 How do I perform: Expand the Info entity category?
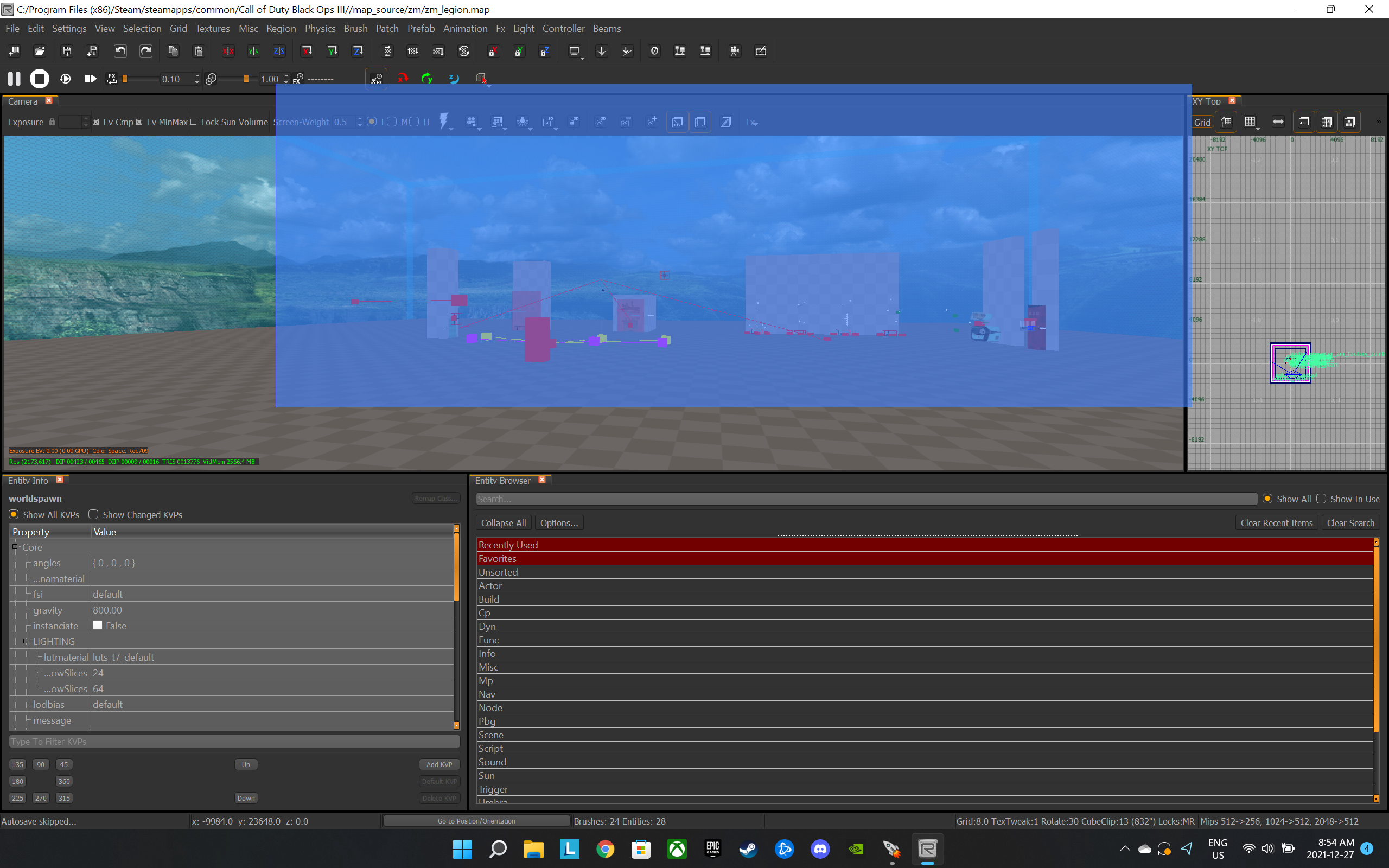[925, 653]
